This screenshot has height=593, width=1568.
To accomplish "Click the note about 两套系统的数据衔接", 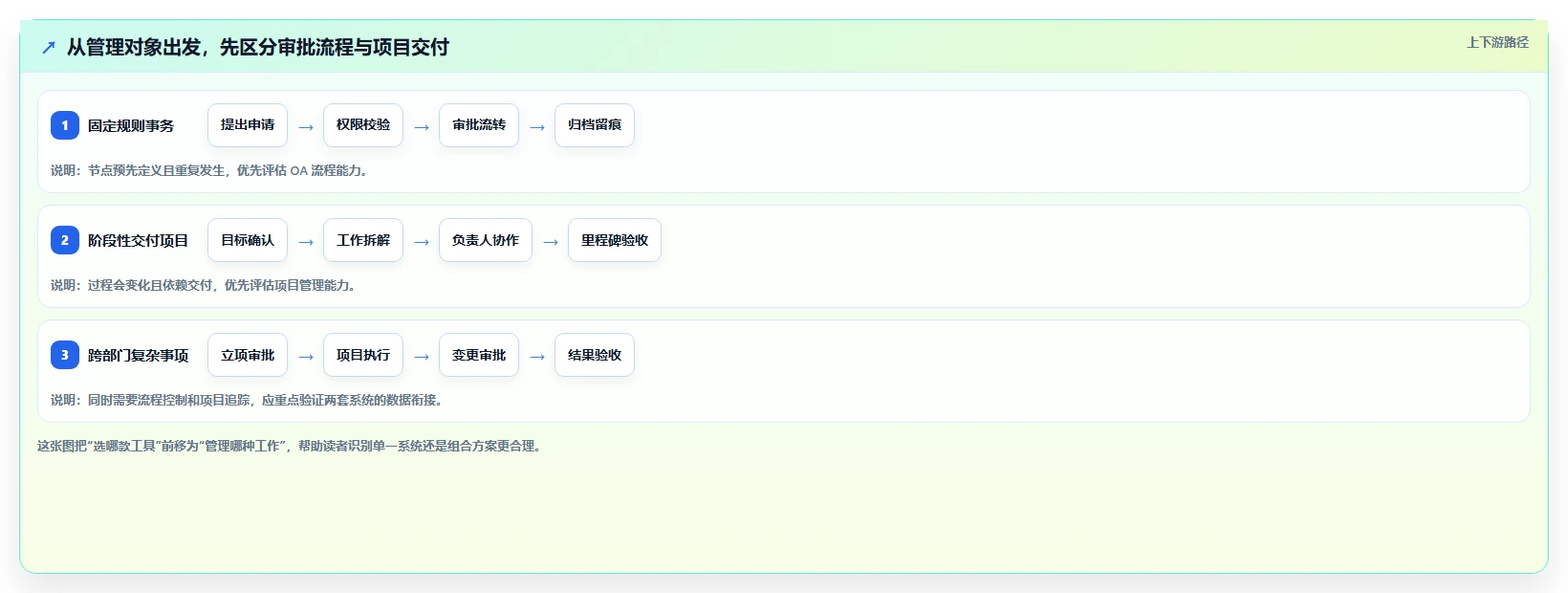I will (249, 400).
